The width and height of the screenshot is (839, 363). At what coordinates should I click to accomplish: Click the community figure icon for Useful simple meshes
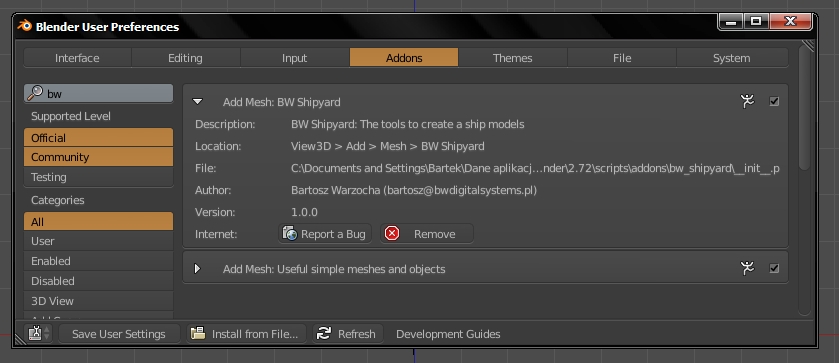[x=747, y=268]
